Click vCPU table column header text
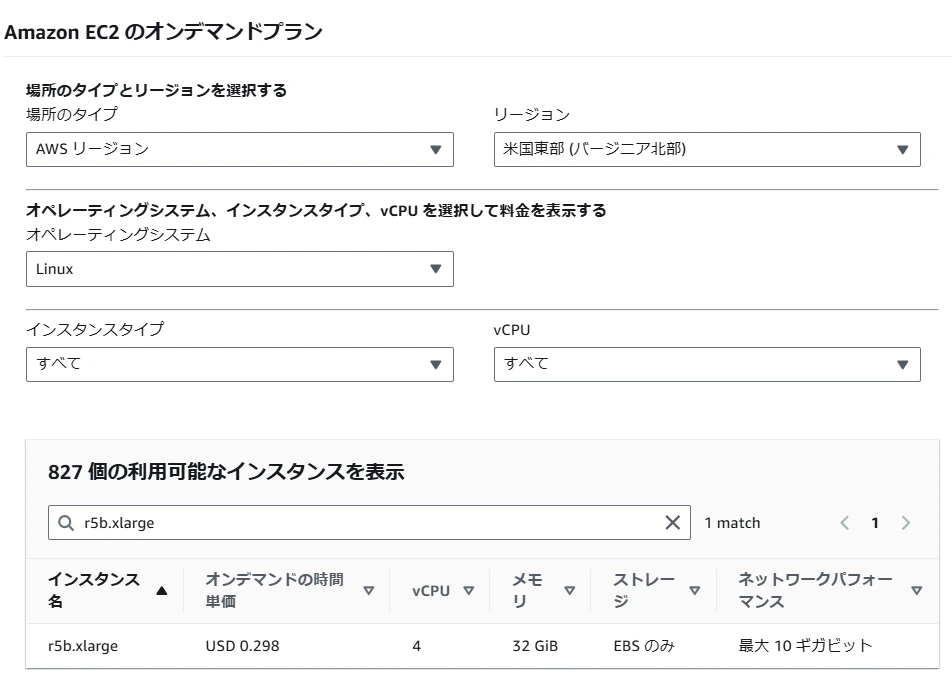 point(431,591)
